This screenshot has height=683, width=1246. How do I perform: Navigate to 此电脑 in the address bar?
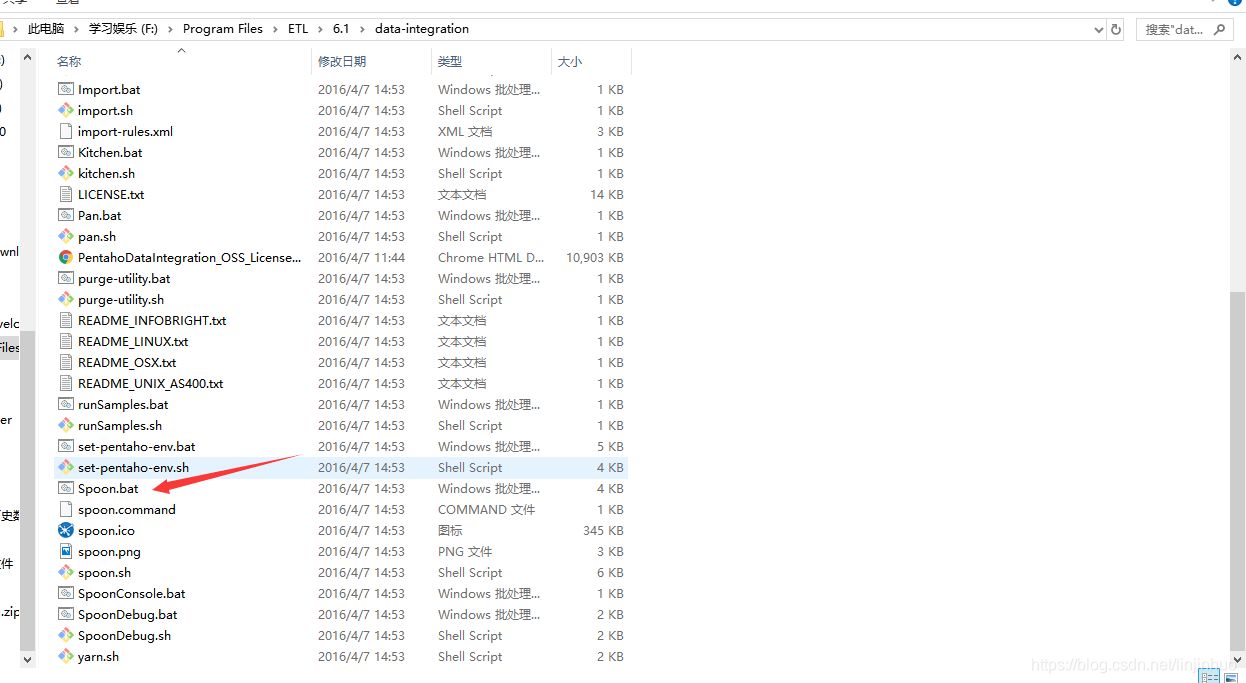tap(45, 29)
